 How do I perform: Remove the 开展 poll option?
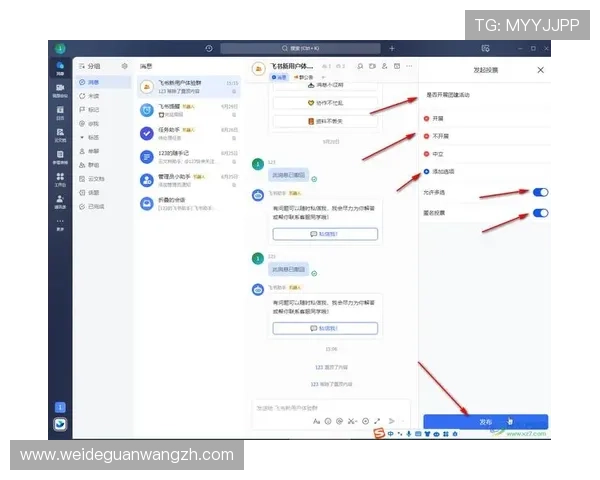(427, 117)
